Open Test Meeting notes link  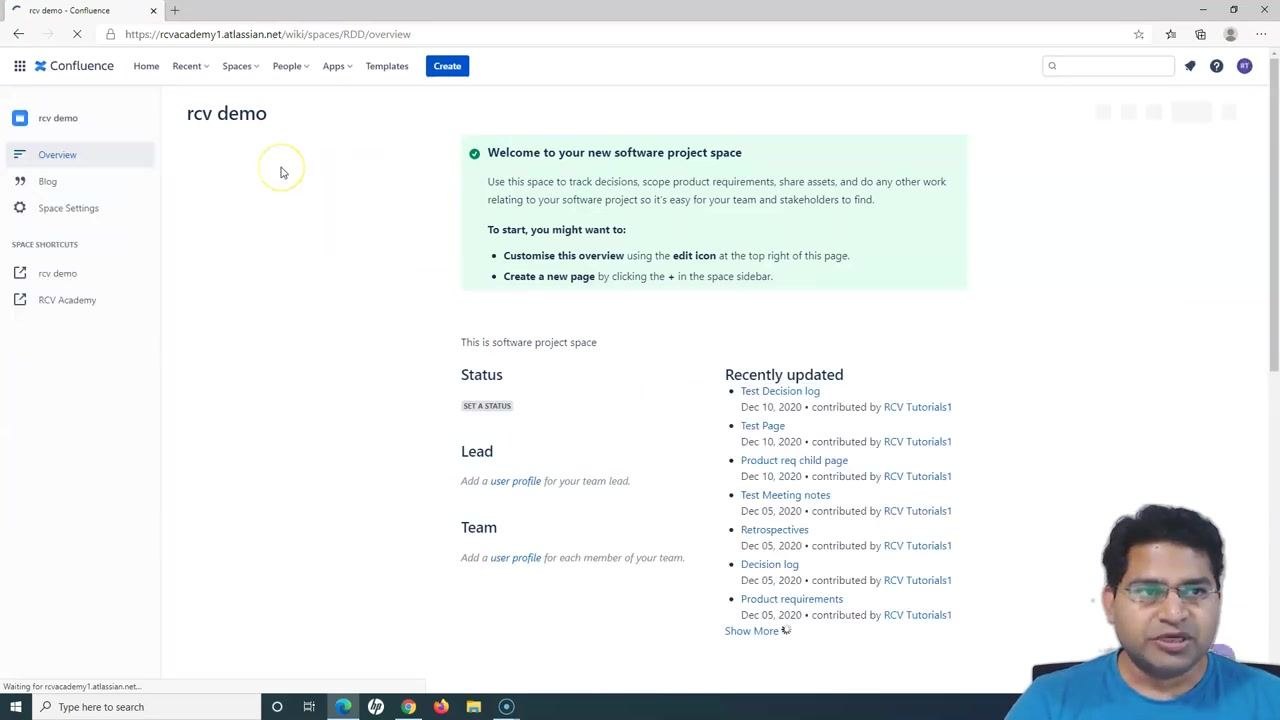tap(785, 495)
